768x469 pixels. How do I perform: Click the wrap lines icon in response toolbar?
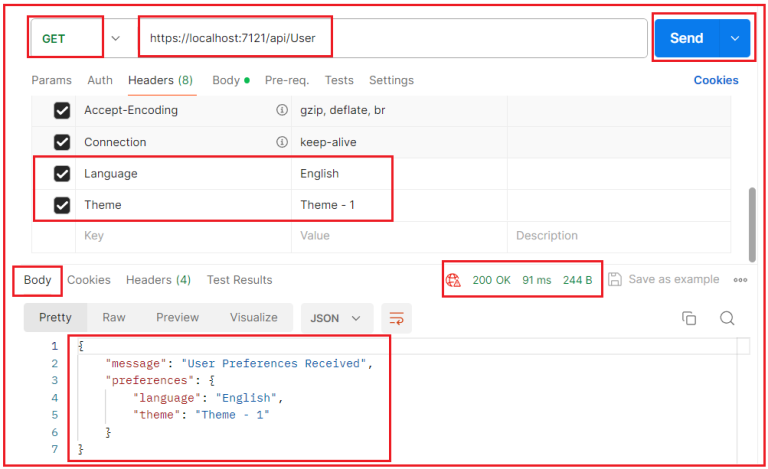point(396,318)
